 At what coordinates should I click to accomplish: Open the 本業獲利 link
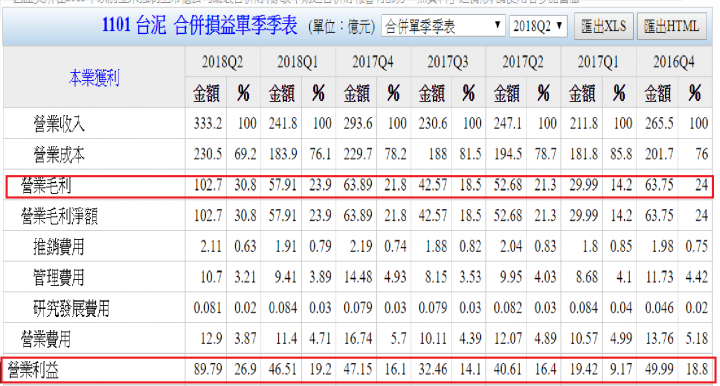(94, 78)
